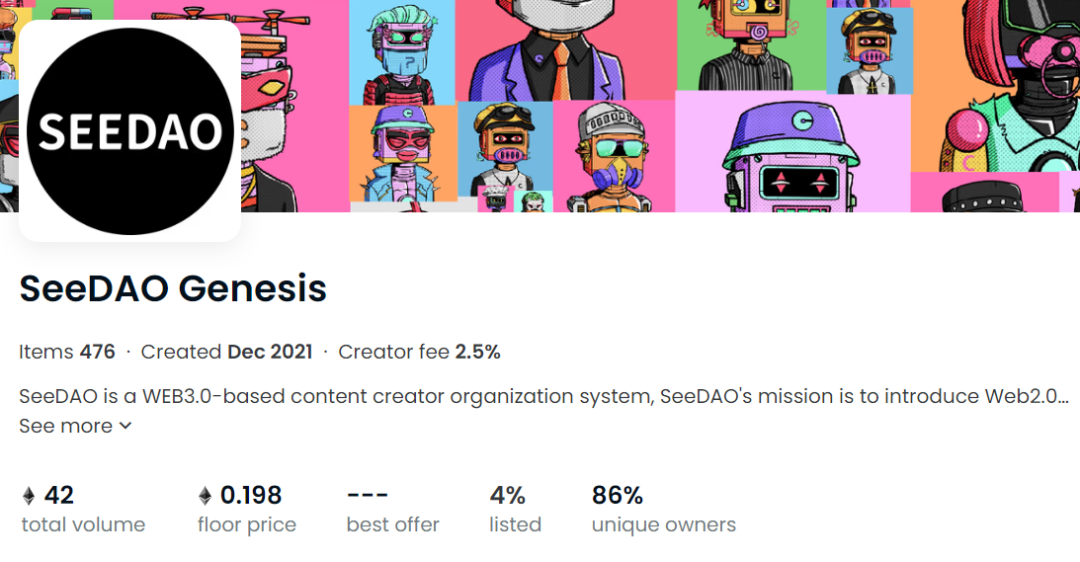Click the Creator fee 2.5% info
The image size is (1080, 562).
point(419,352)
